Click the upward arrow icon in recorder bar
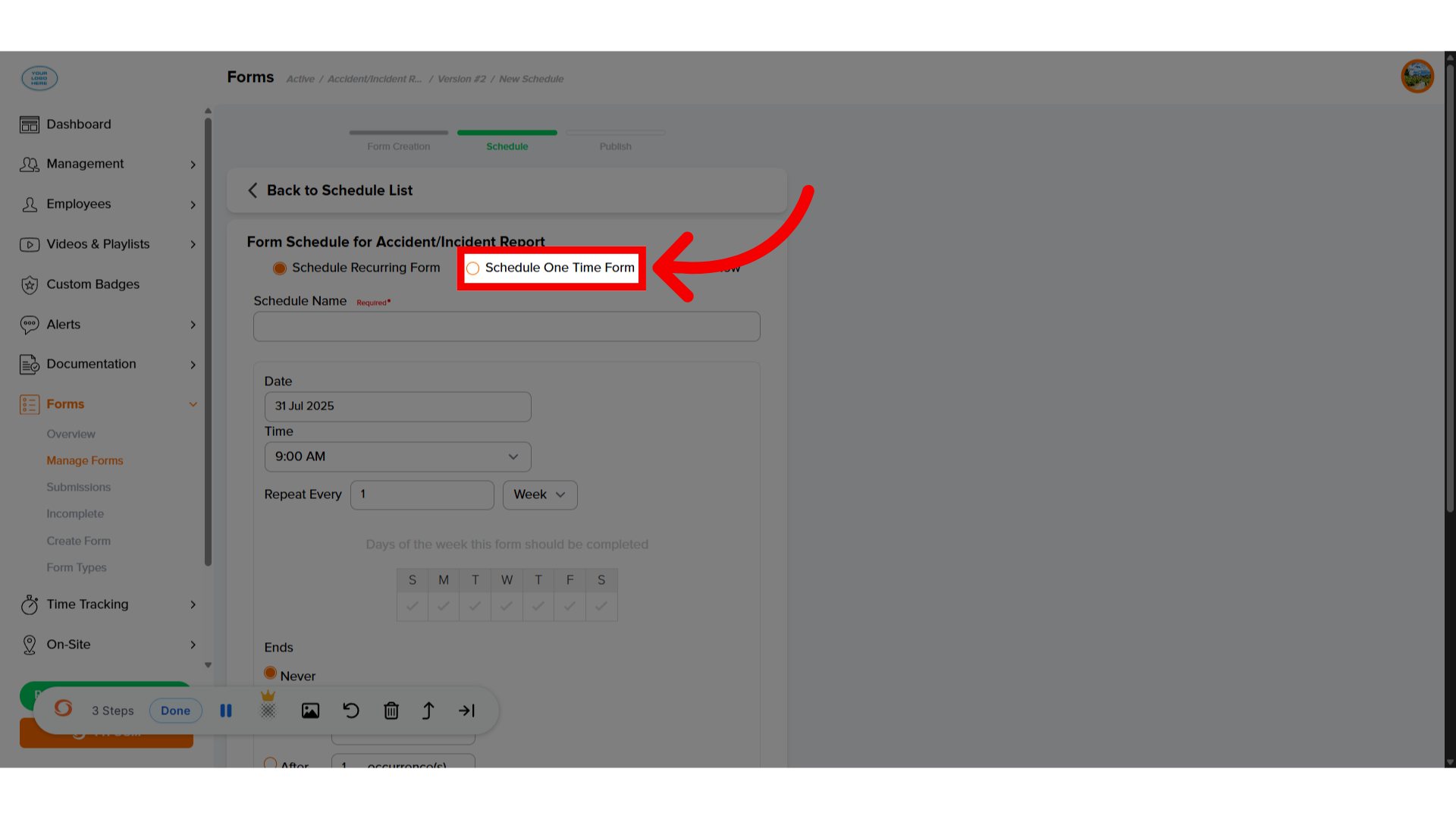 pyautogui.click(x=428, y=711)
